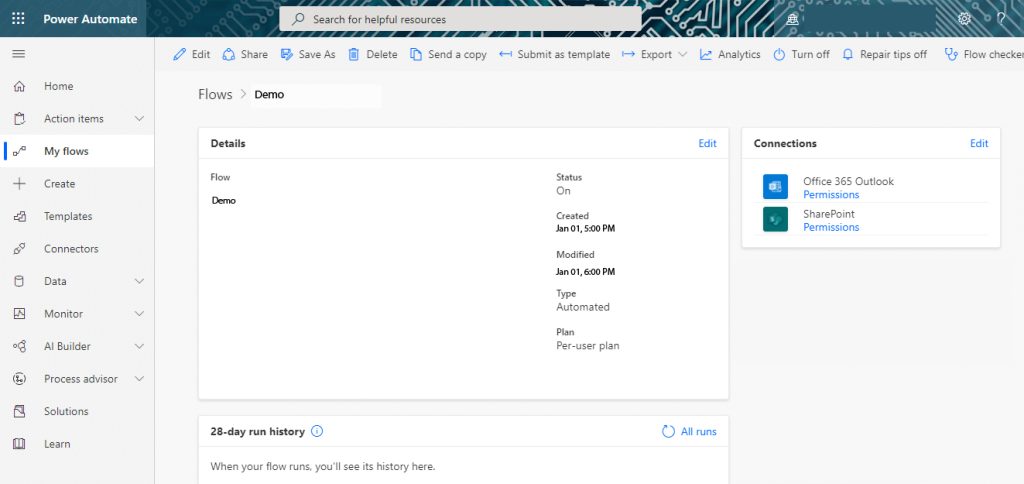Collapse the navigation with the hamburger icon
Image resolution: width=1024 pixels, height=484 pixels.
click(19, 54)
